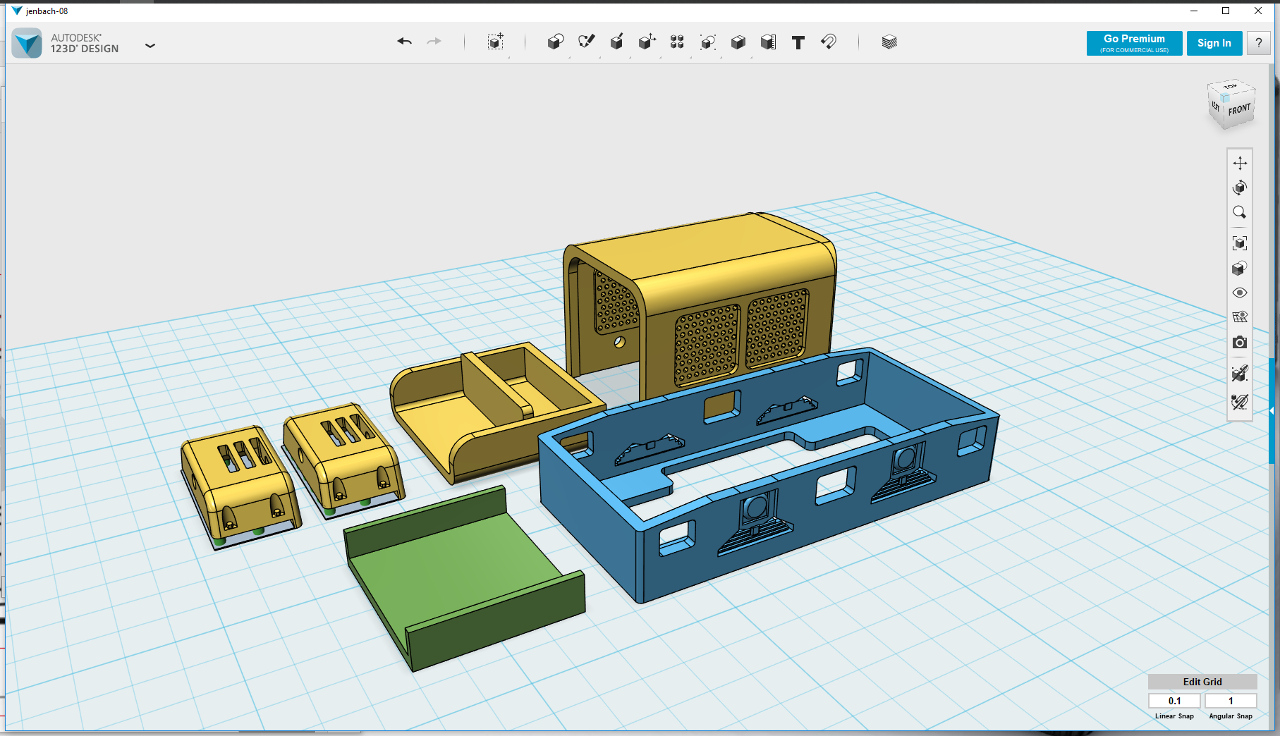Select the Modify tool
Viewport: 1280px width, 736px height.
click(x=647, y=42)
